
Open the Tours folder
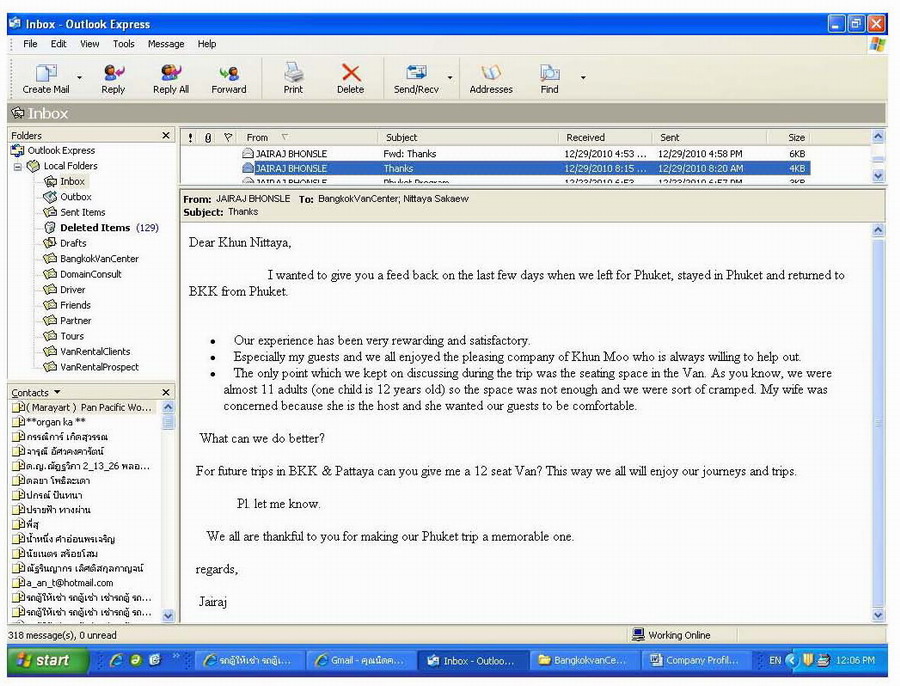[x=71, y=336]
